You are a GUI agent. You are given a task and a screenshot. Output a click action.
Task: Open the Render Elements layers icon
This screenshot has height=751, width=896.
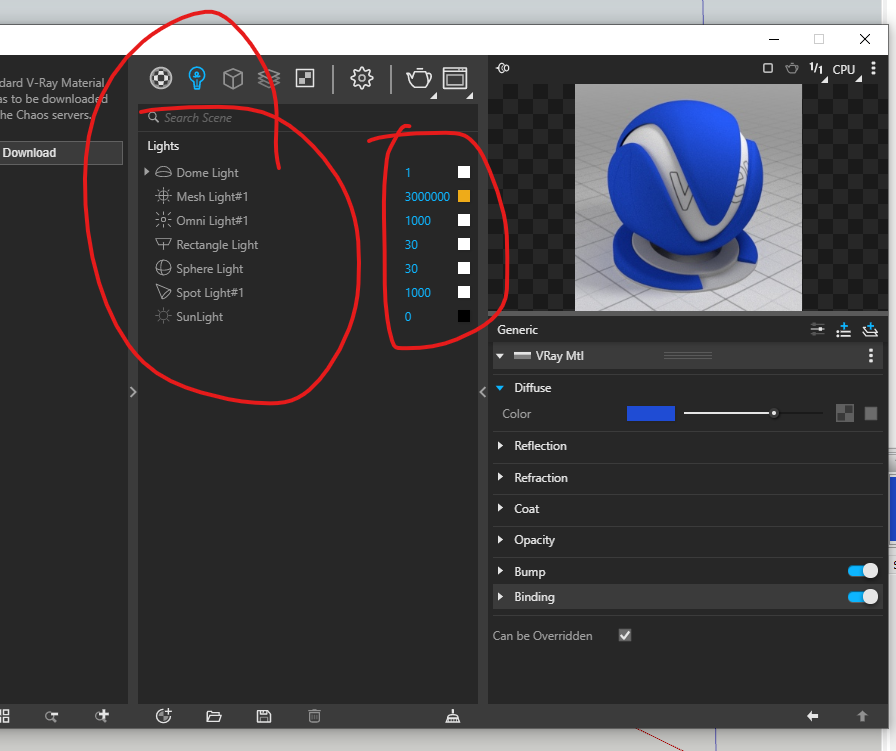269,78
